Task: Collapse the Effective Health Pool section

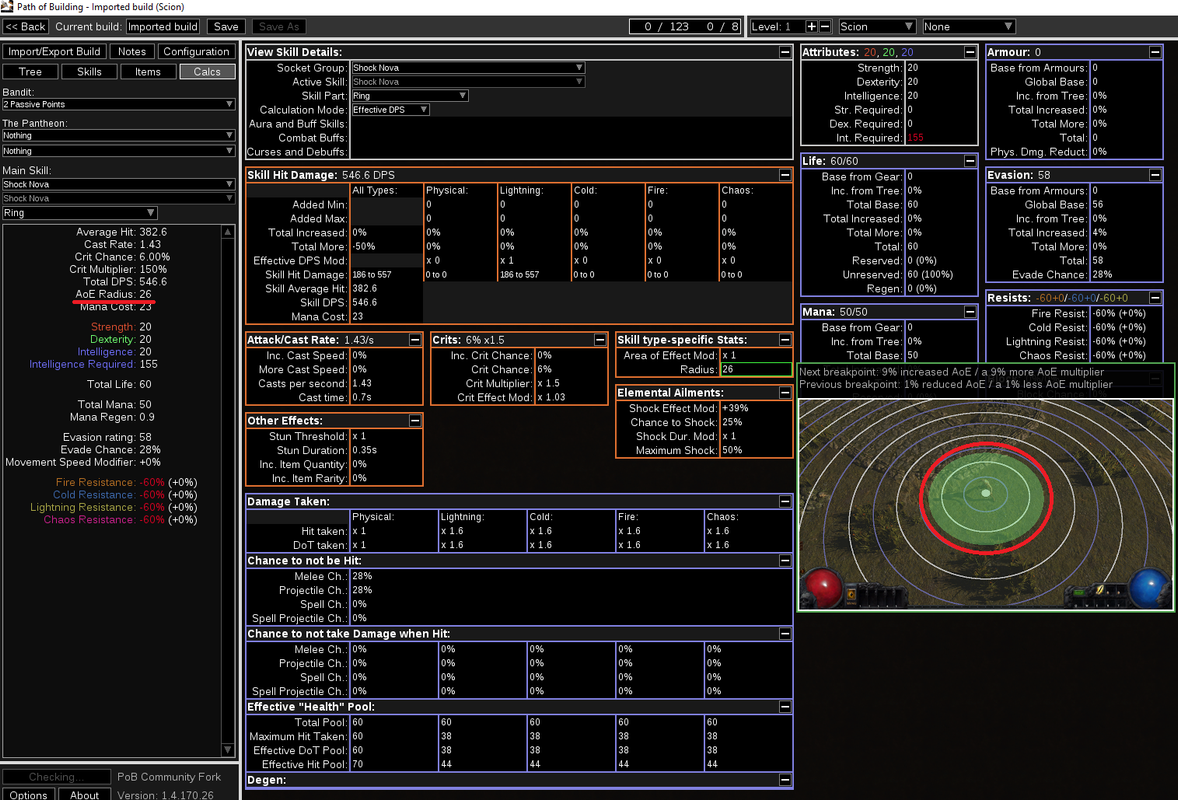Action: click(785, 707)
